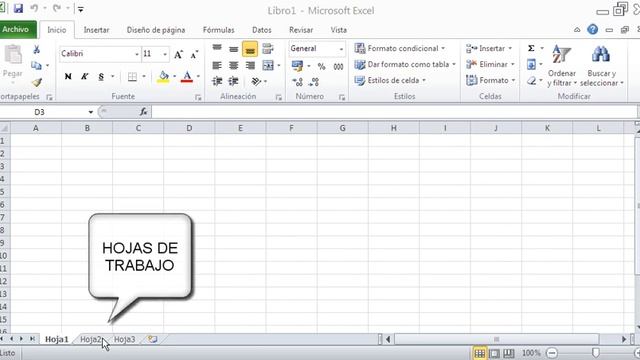This screenshot has width=640, height=360.
Task: Apply percent style
Action: [322, 66]
